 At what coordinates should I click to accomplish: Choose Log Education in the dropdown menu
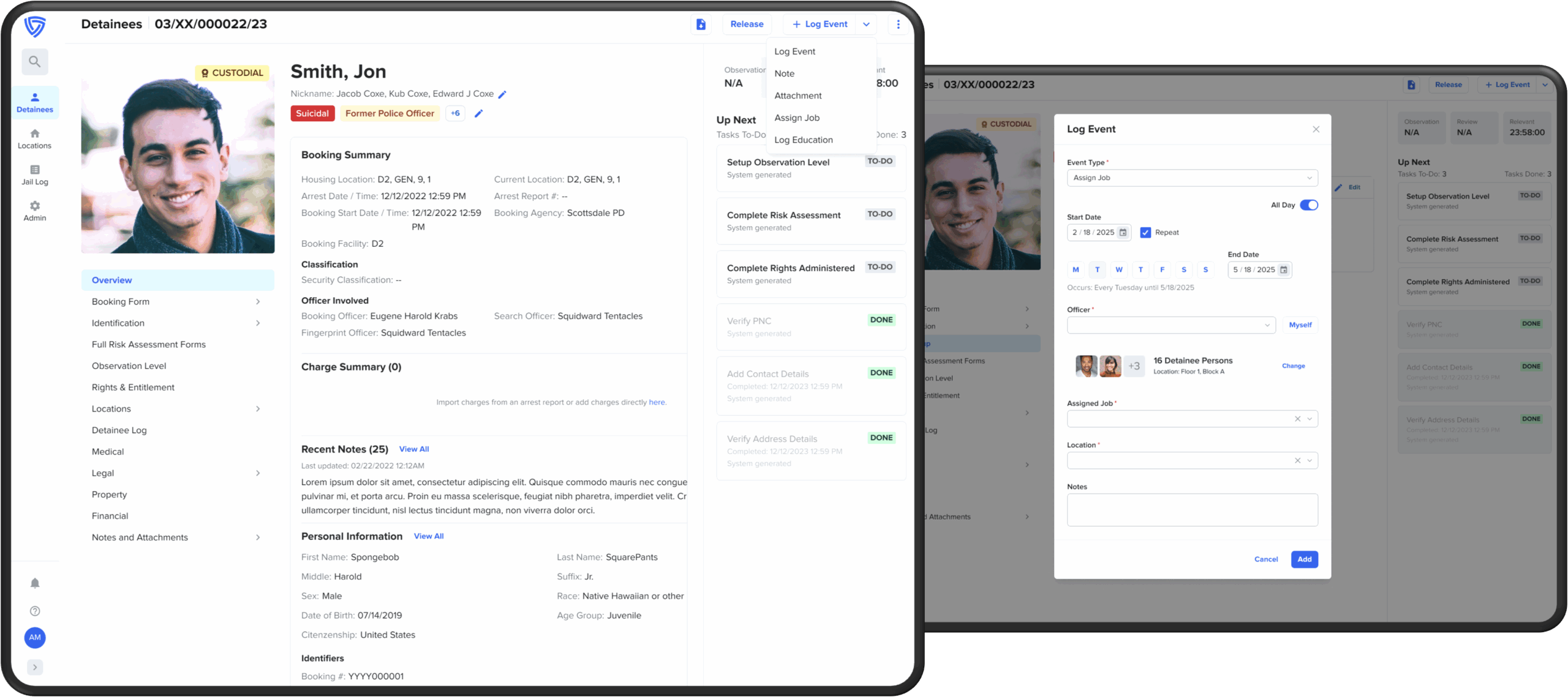coord(804,140)
